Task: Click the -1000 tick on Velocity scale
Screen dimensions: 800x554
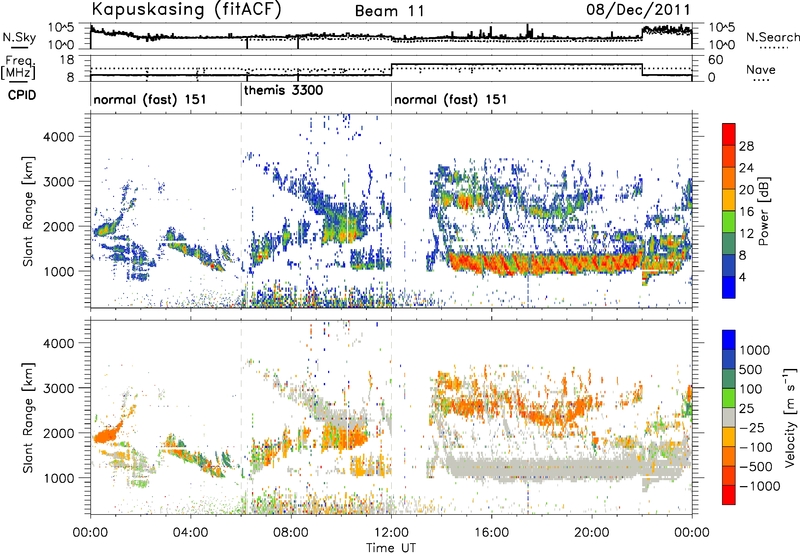Action: pos(759,486)
